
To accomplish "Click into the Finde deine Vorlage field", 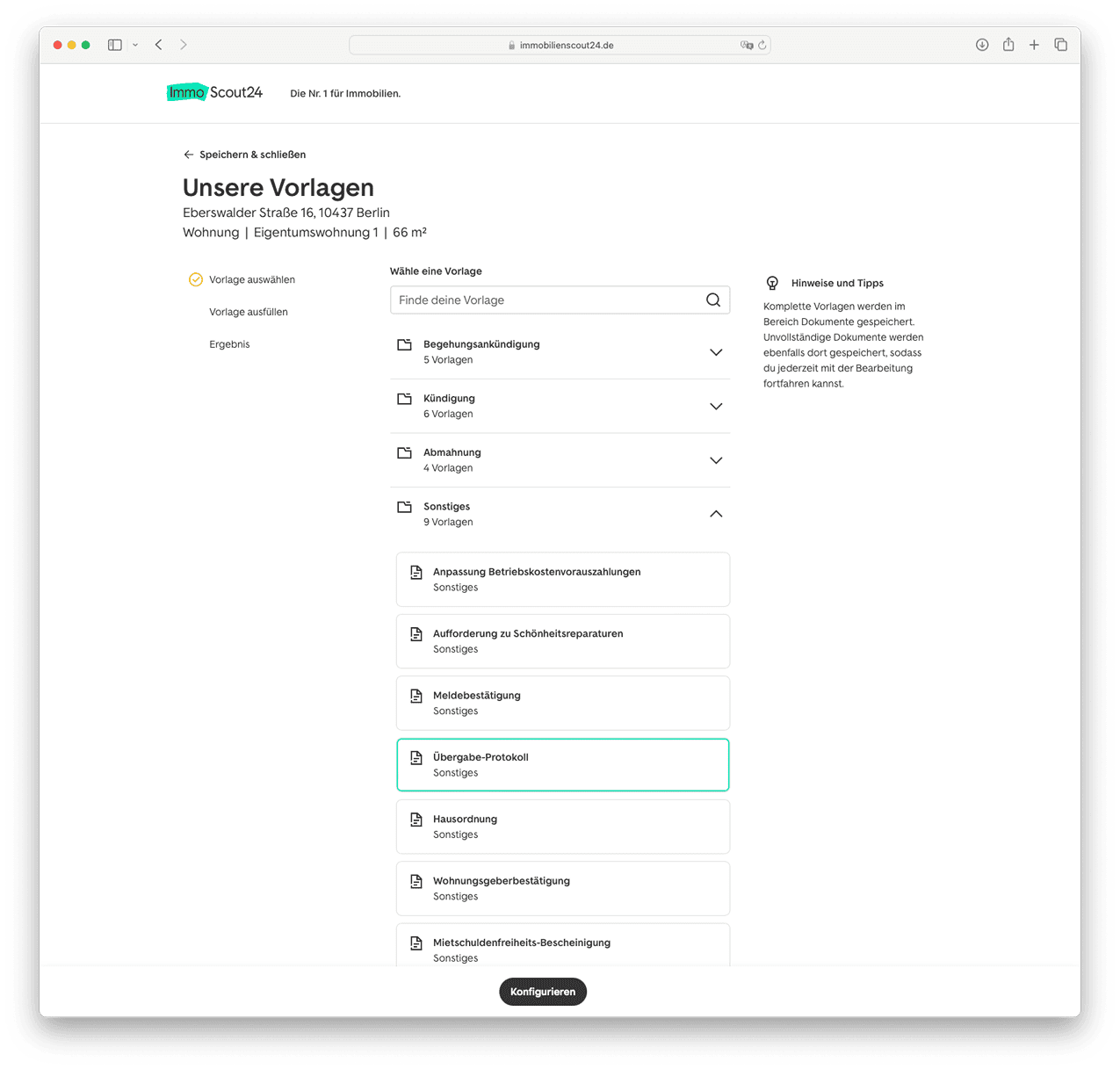I will (546, 300).
